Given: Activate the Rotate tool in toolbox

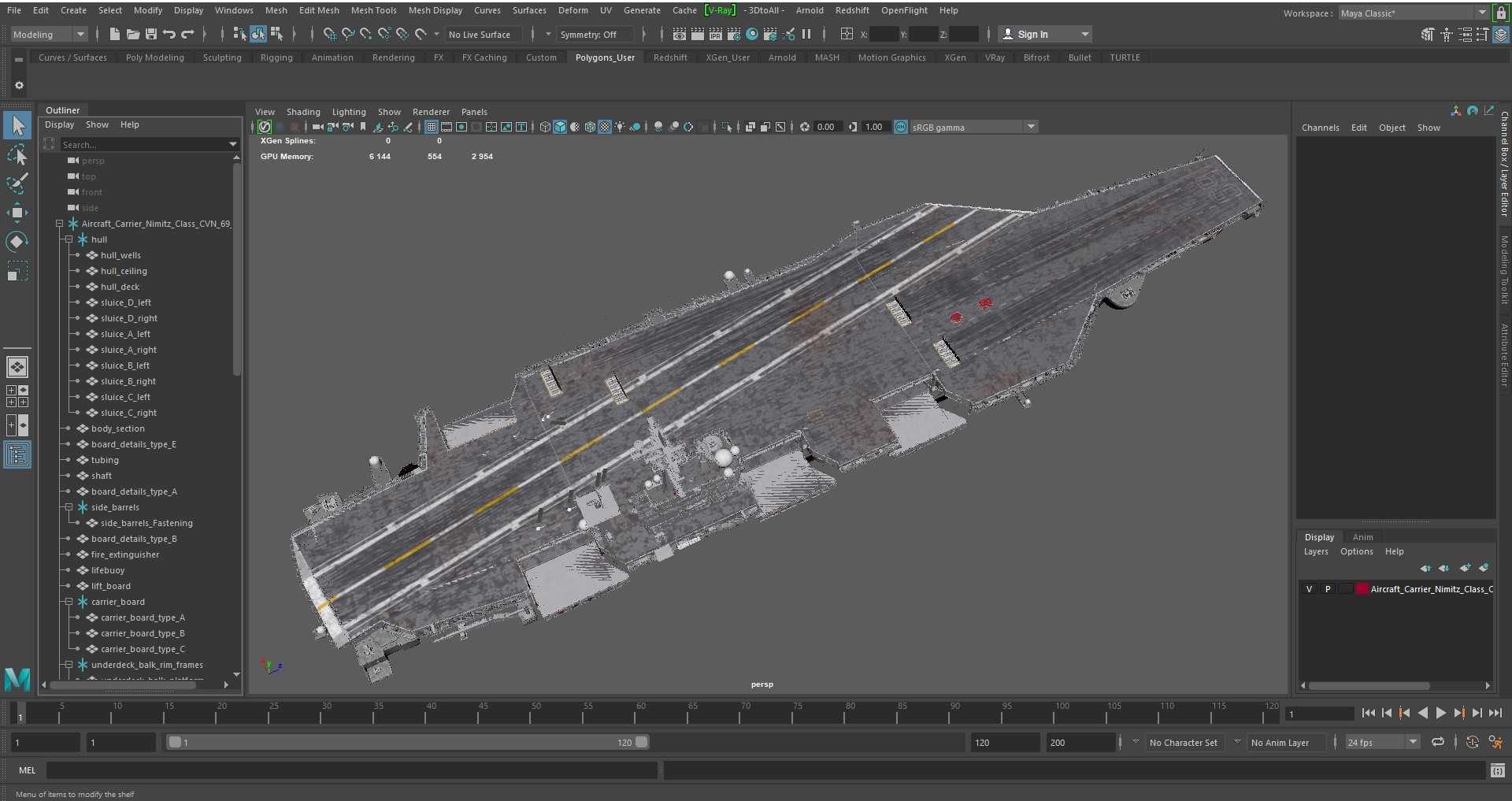Looking at the screenshot, I should pos(17,242).
